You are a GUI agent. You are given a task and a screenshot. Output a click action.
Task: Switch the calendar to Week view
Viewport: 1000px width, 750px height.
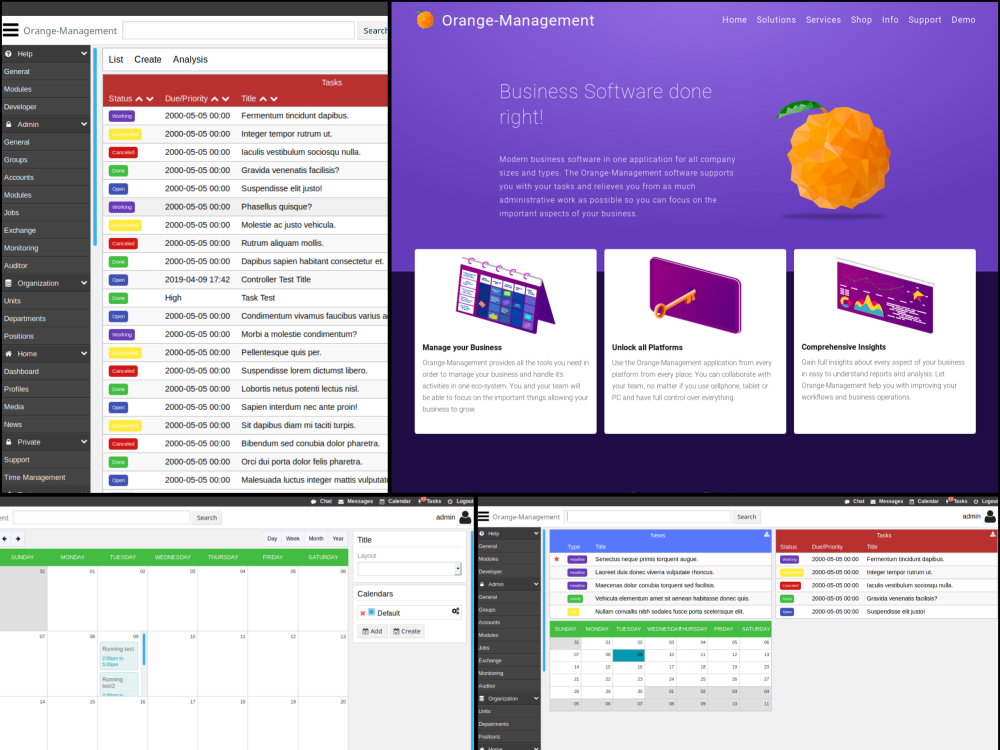(x=293, y=539)
